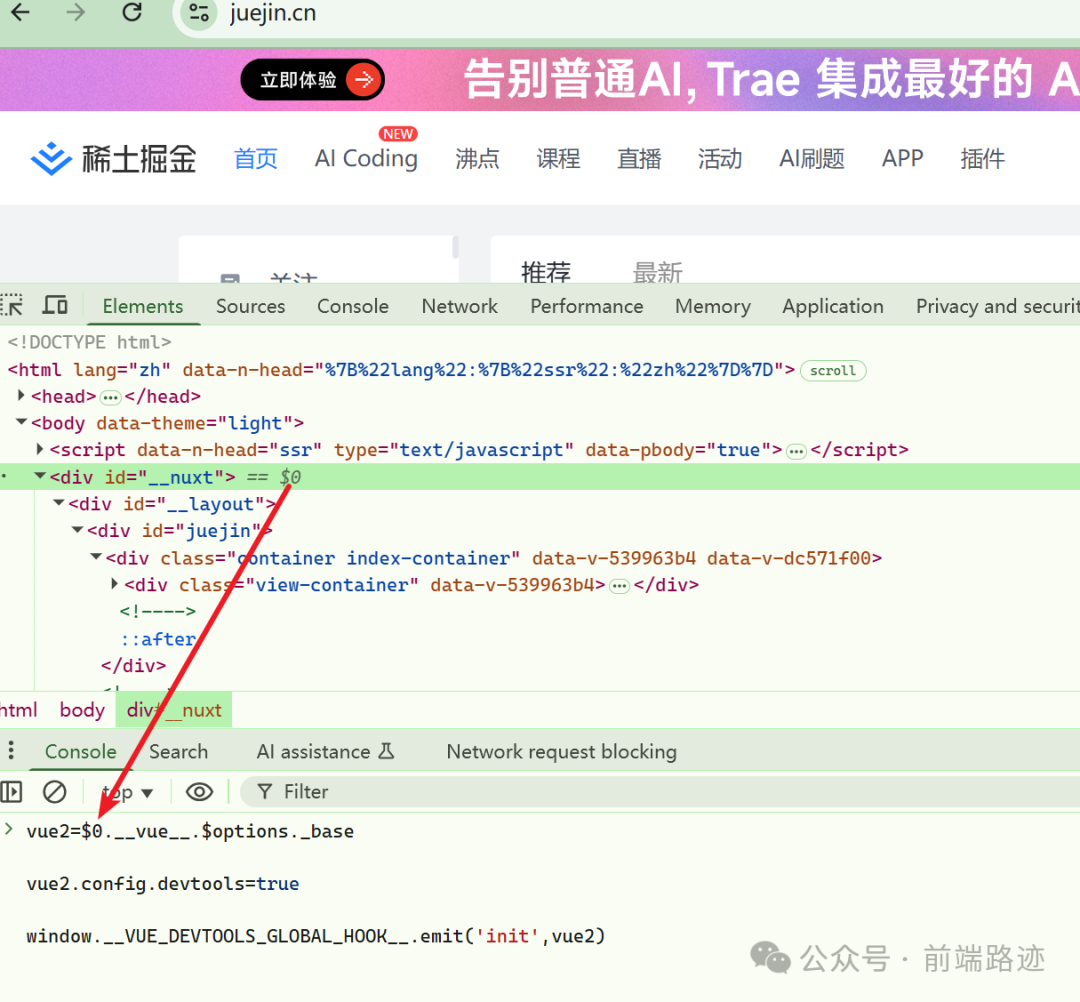Click the ellipsis inside view-container node
Image resolution: width=1080 pixels, height=1002 pixels.
tap(620, 586)
